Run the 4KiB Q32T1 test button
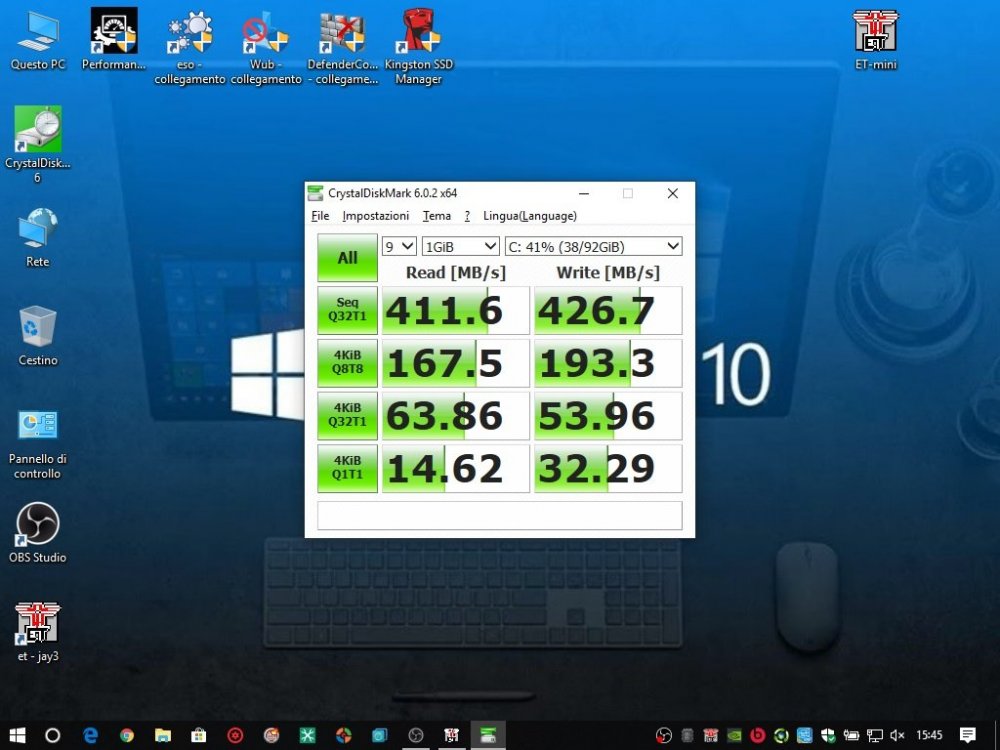The height and width of the screenshot is (750, 1000). point(347,416)
